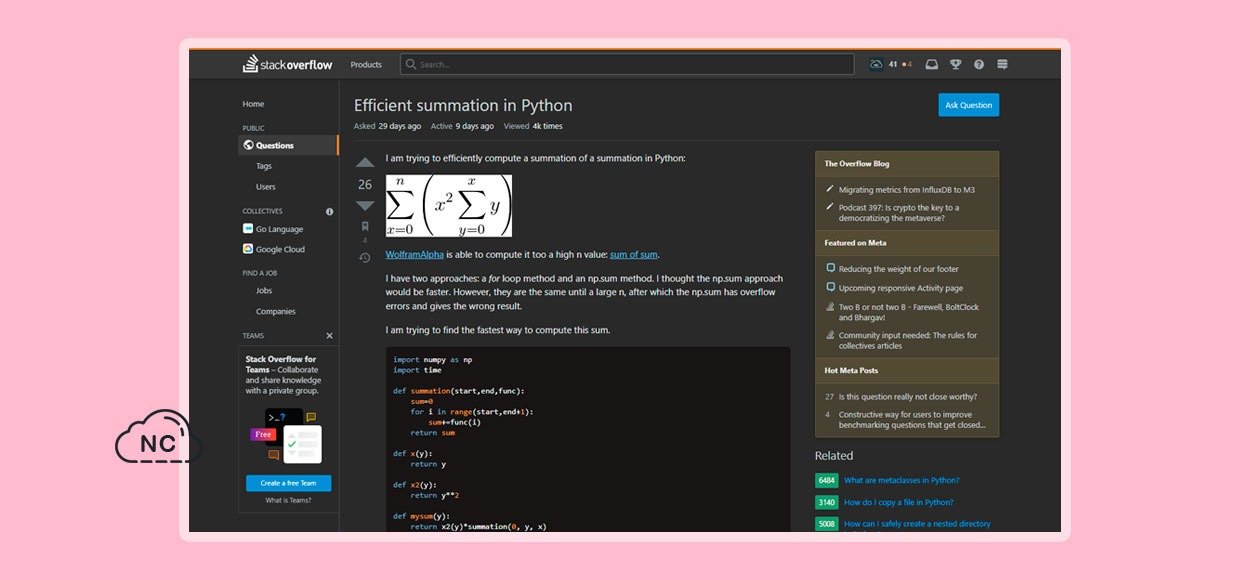The width and height of the screenshot is (1250, 580).
Task: Click the Stack Overflow logo
Action: (x=287, y=65)
